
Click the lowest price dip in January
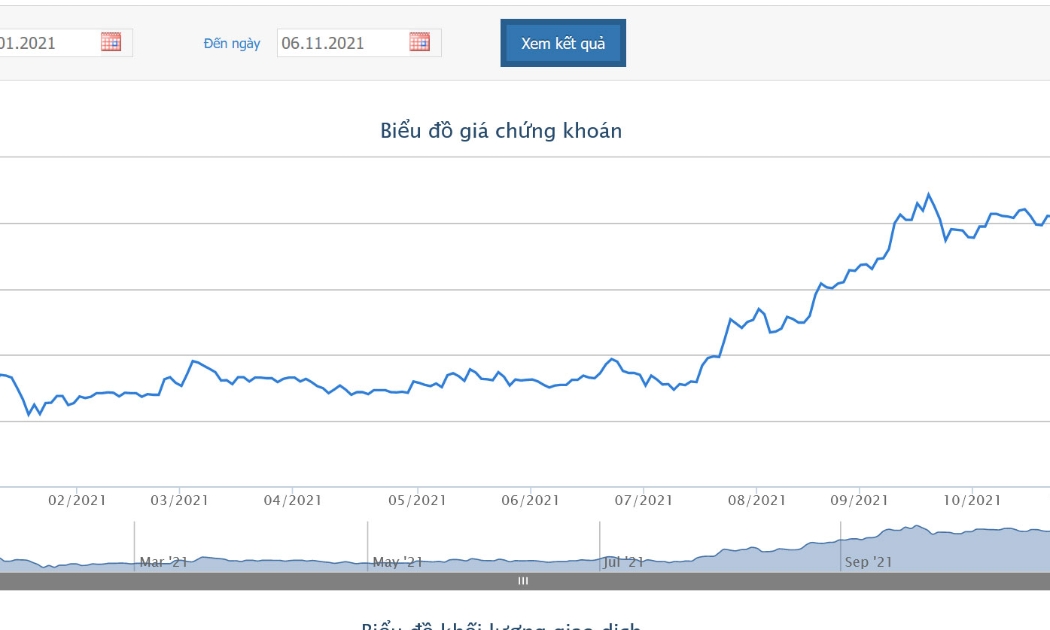[x=29, y=414]
